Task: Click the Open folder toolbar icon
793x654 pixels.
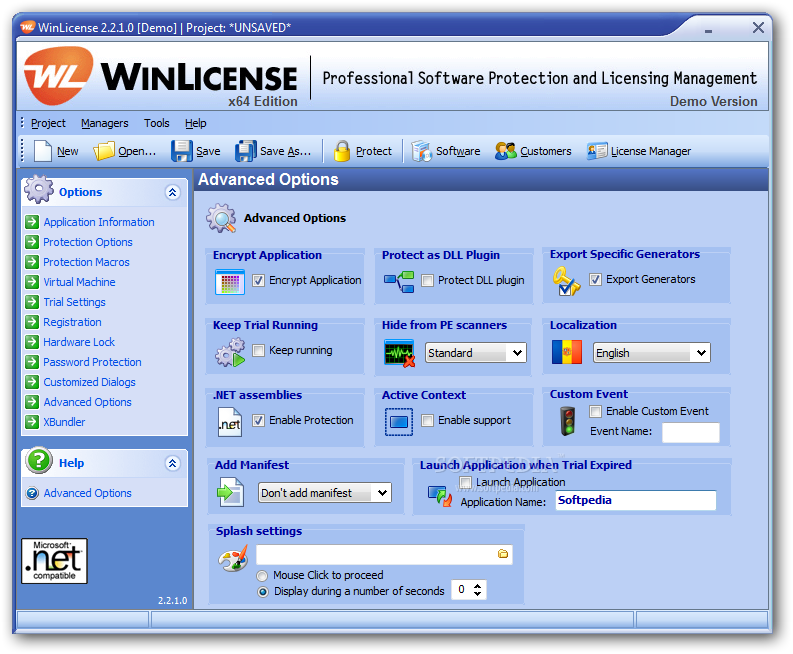Action: coord(104,151)
